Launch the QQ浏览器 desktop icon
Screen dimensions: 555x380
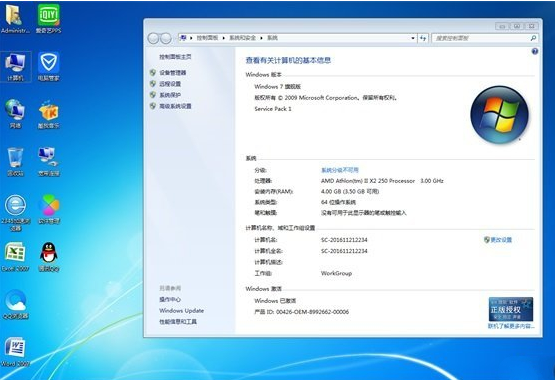(15, 304)
